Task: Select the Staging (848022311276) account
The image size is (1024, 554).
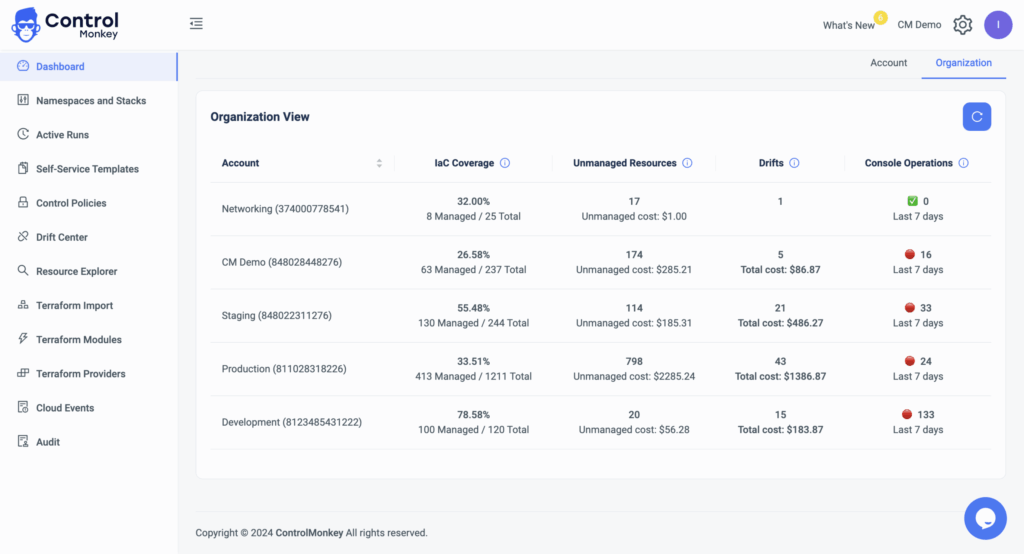Action: (276, 316)
